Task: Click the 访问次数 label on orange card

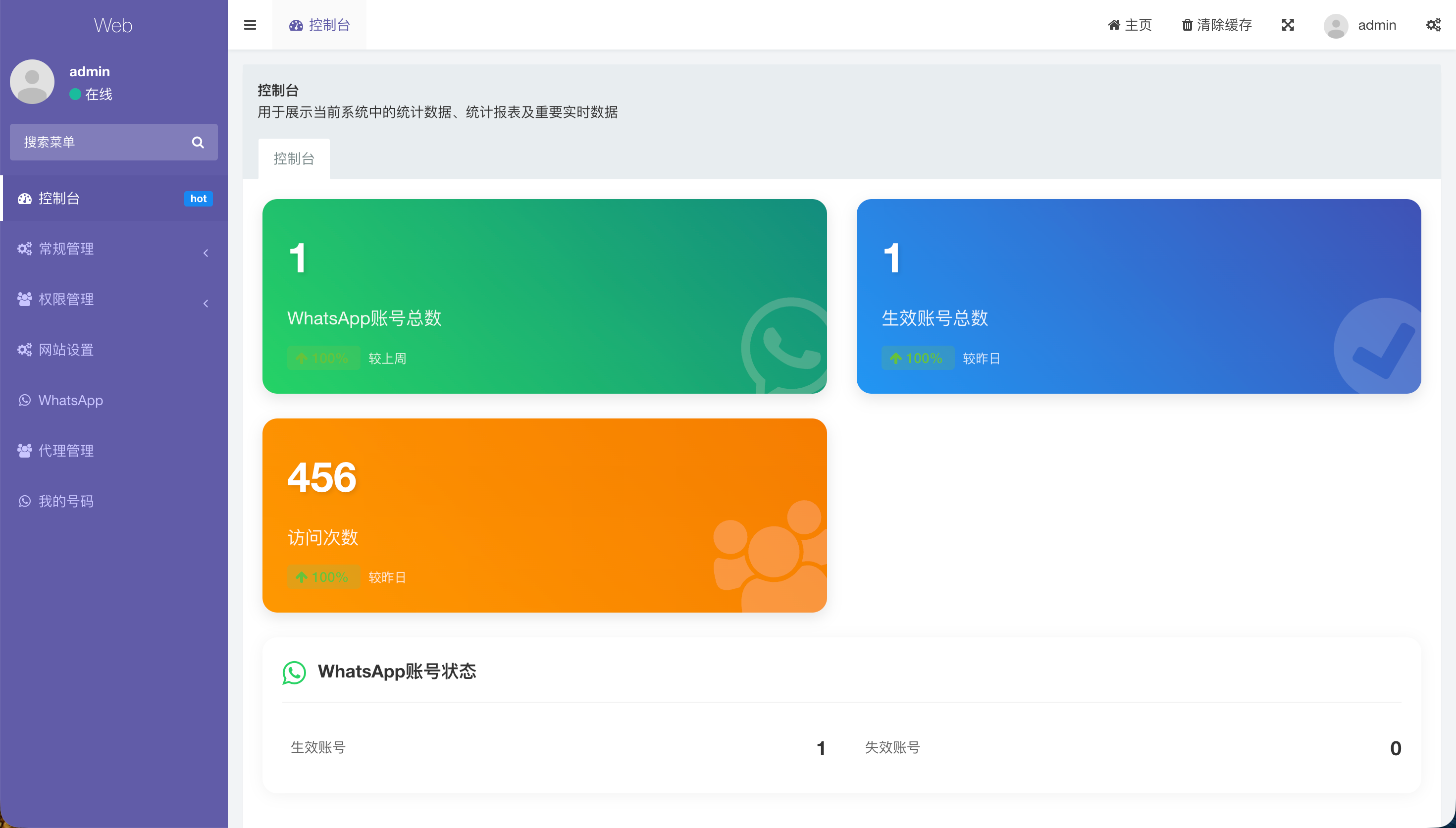Action: coord(323,537)
